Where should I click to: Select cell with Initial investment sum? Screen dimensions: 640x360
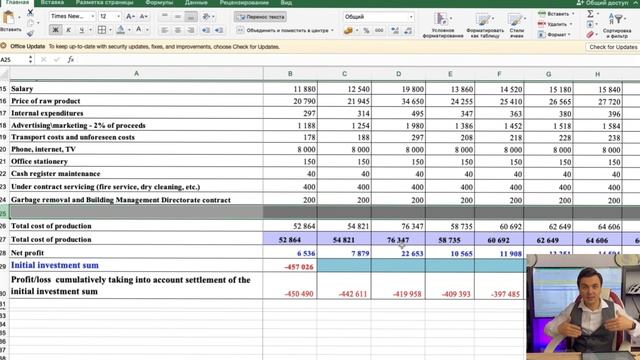pyautogui.click(x=136, y=265)
